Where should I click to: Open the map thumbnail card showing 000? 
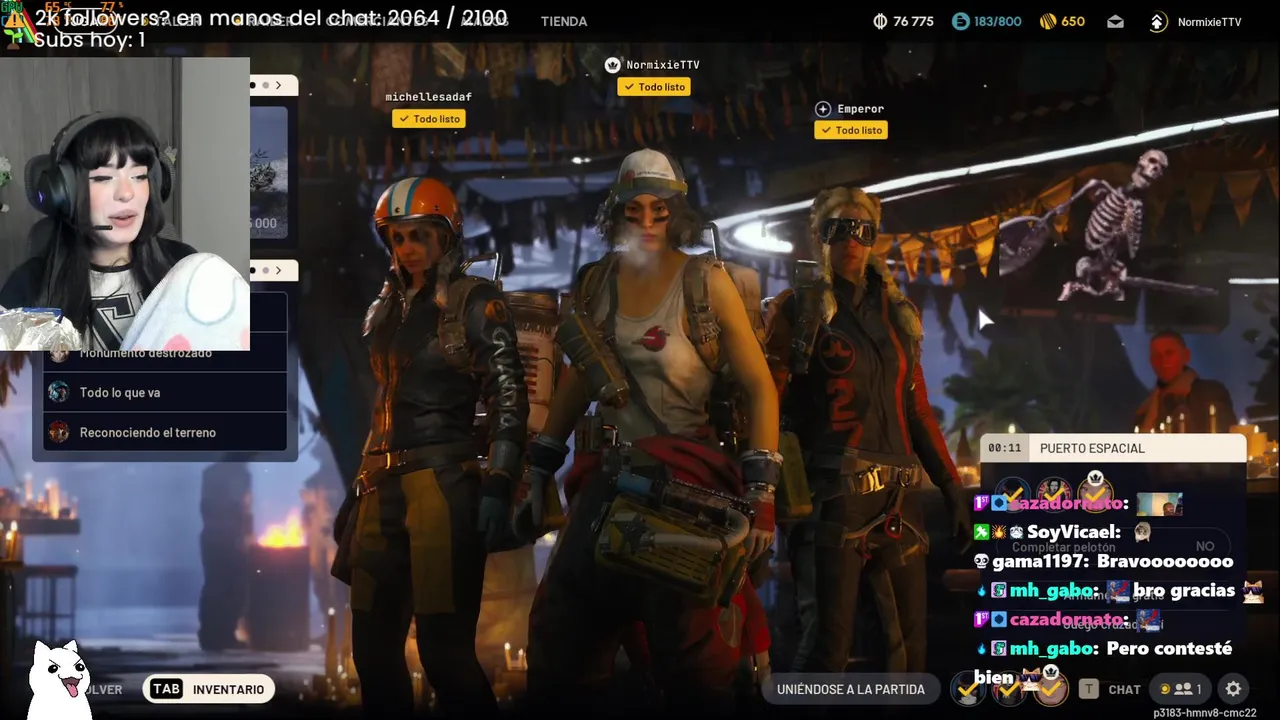(268, 170)
